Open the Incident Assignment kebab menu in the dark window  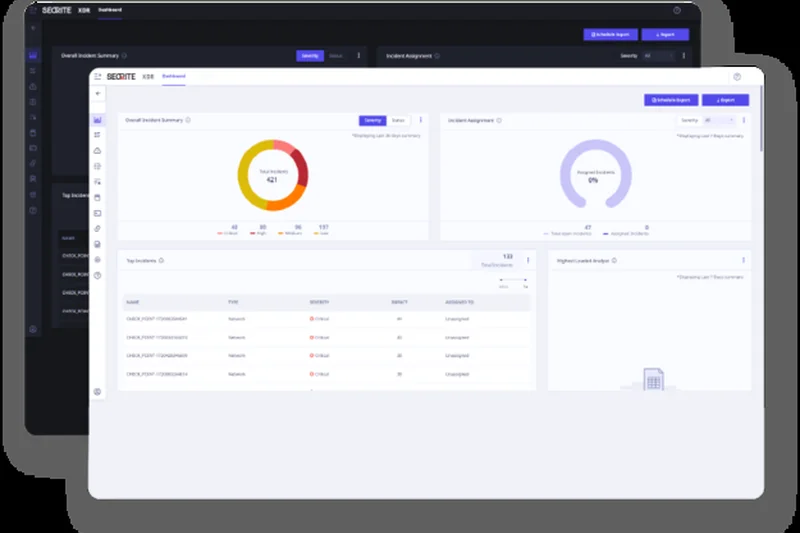[684, 56]
